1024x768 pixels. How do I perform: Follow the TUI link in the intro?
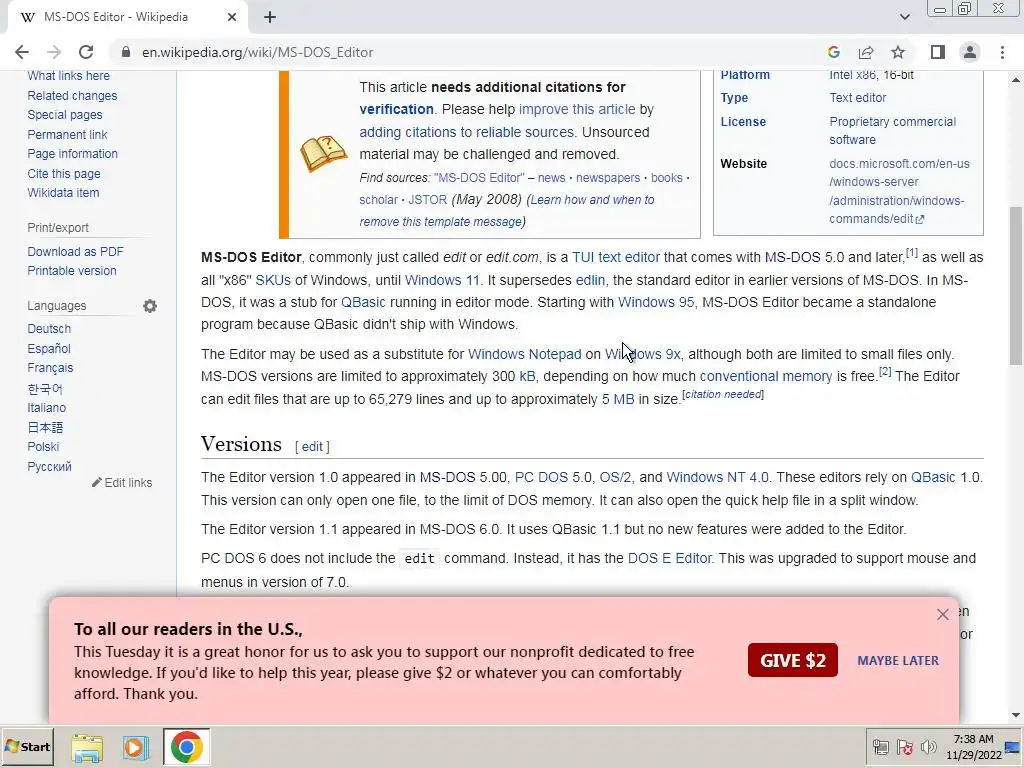583,257
